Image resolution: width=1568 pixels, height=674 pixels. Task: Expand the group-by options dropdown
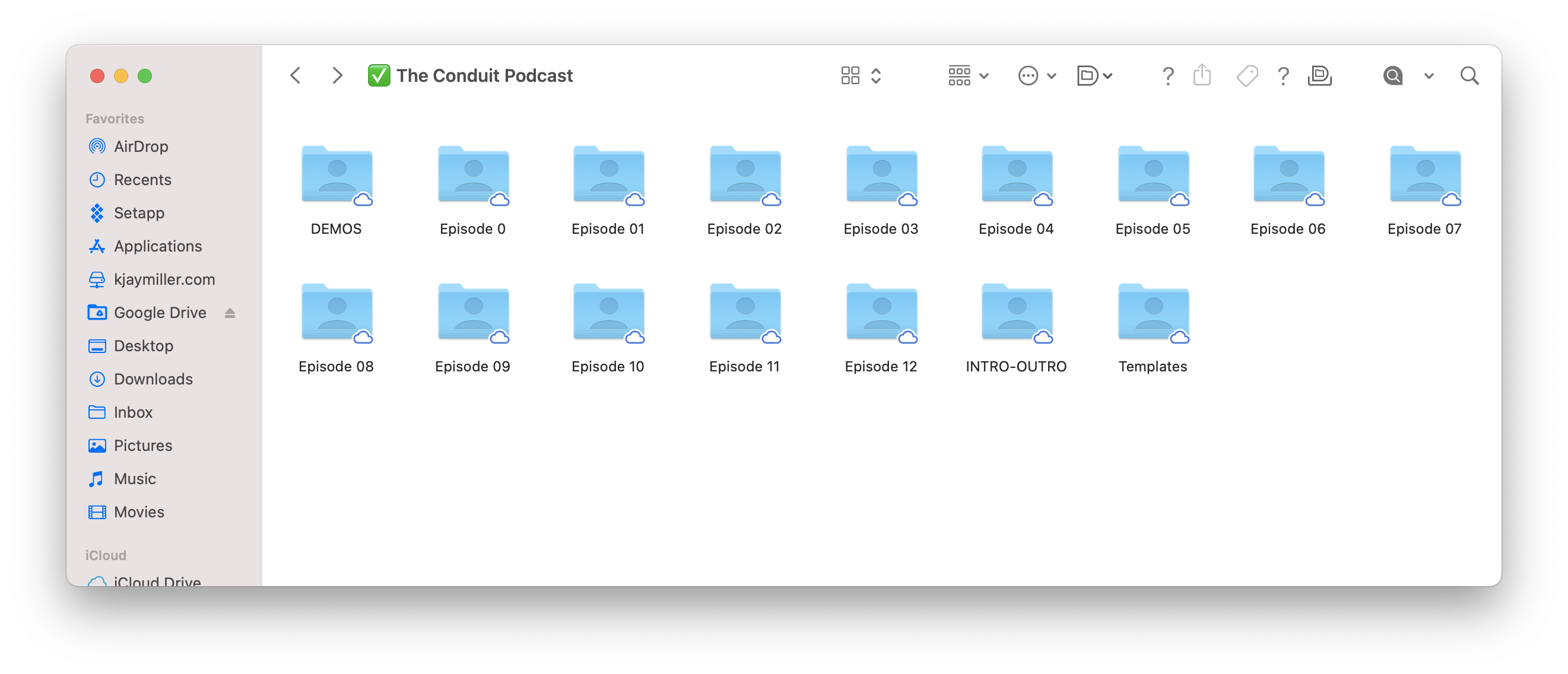(x=967, y=76)
